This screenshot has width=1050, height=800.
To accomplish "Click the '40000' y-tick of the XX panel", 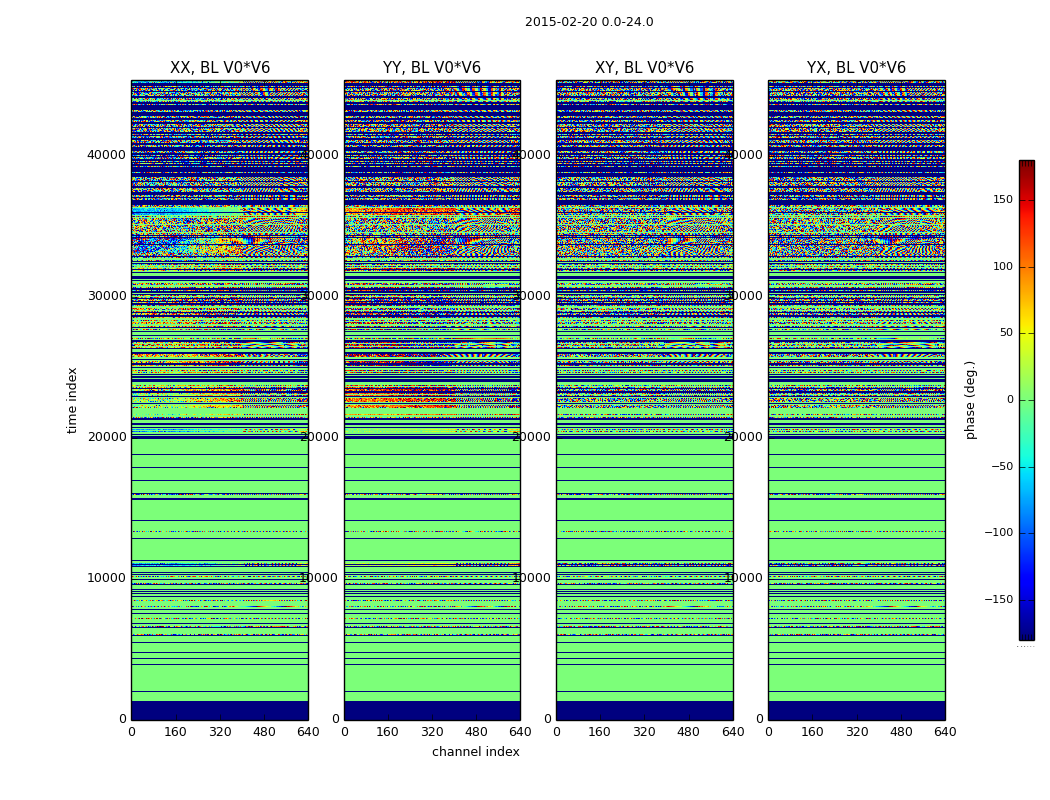I will [106, 155].
